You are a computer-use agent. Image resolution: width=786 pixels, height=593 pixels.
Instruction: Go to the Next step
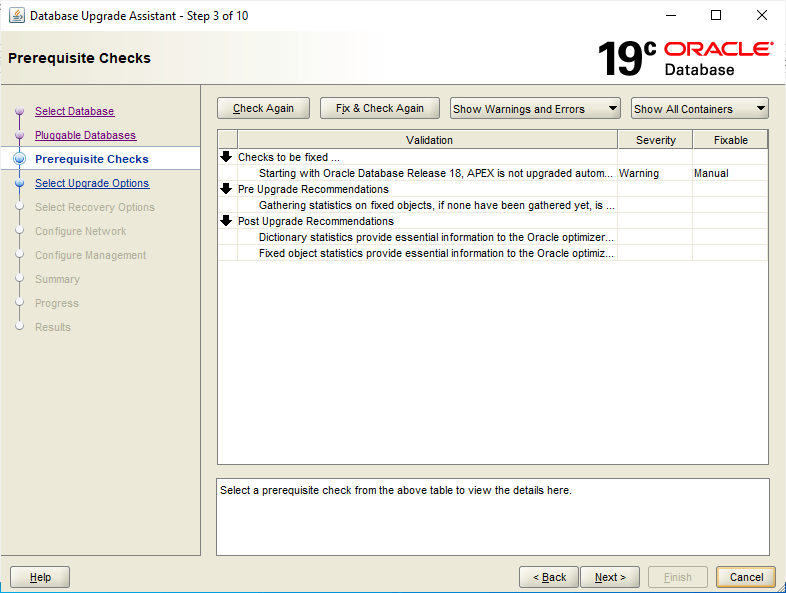(610, 577)
